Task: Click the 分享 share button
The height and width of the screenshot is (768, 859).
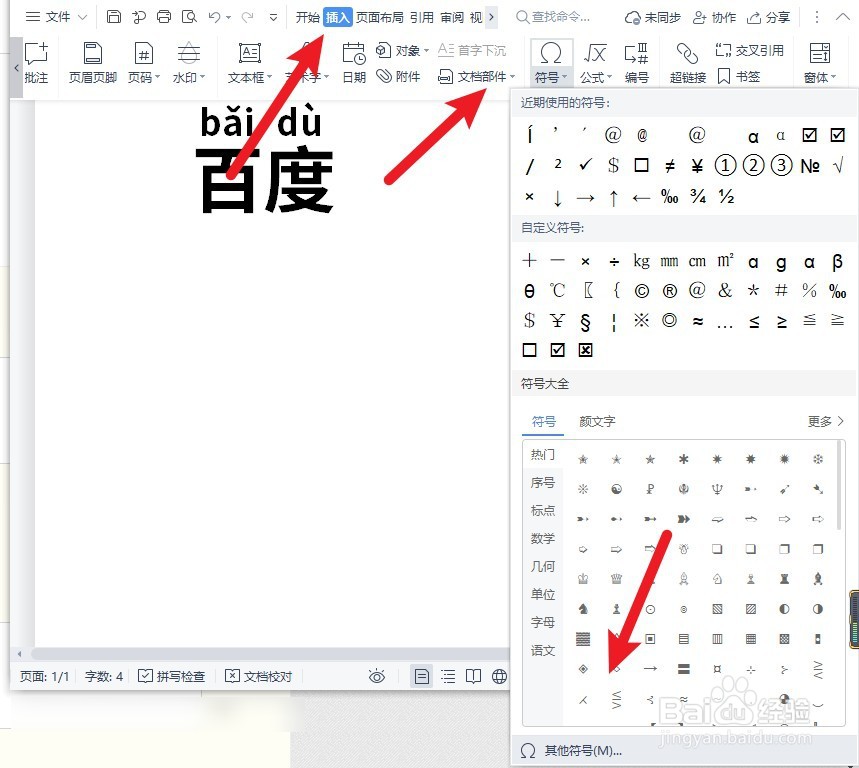Action: coord(768,17)
